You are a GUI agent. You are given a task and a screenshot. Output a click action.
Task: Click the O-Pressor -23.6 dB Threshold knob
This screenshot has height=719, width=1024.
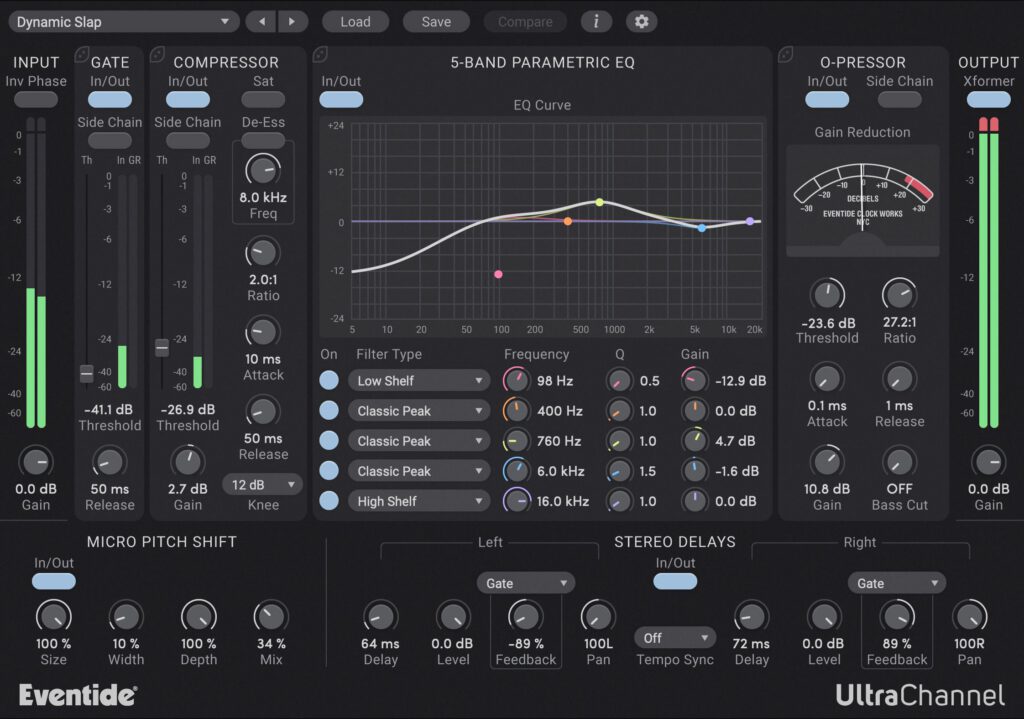(827, 295)
